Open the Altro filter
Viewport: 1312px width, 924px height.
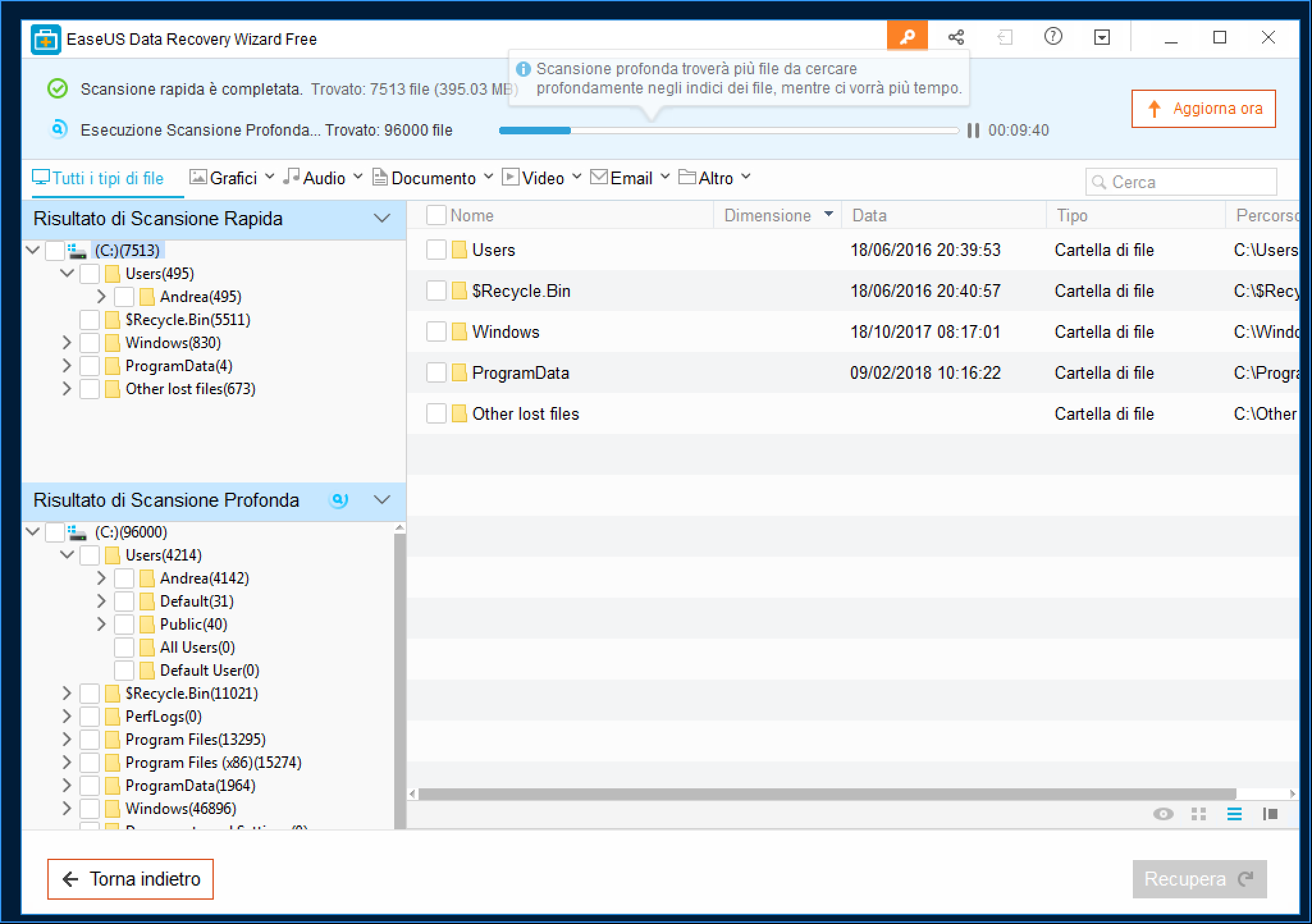(x=714, y=178)
